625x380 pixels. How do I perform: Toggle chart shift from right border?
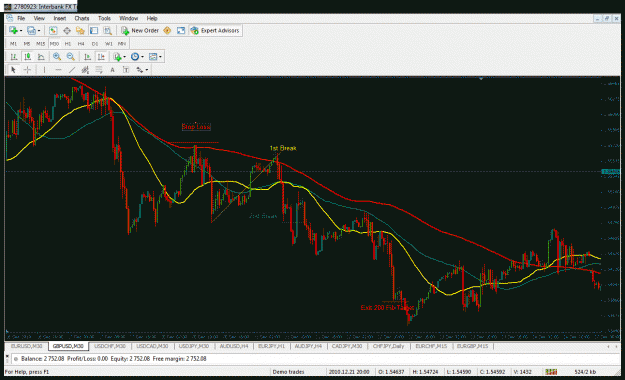click(101, 57)
